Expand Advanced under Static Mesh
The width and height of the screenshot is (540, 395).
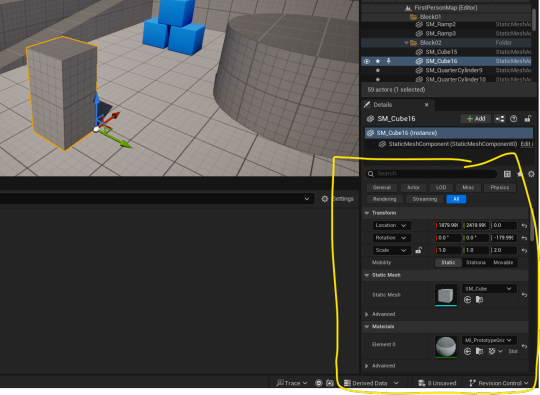pyautogui.click(x=367, y=314)
